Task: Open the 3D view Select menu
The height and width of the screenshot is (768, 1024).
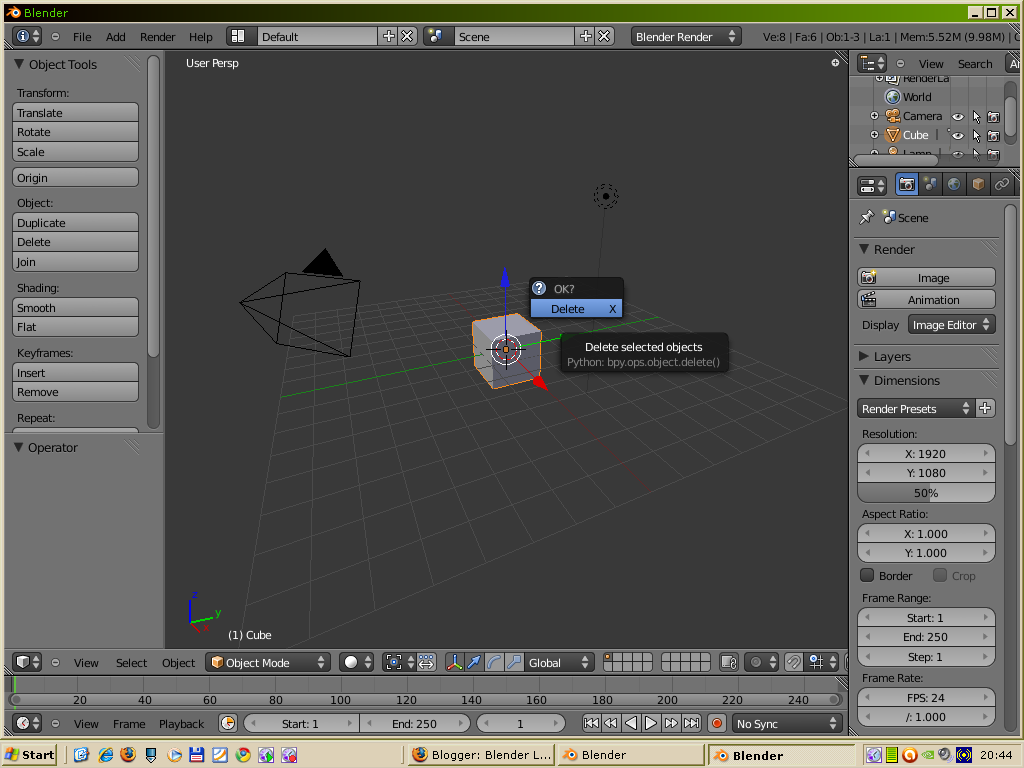Action: point(131,662)
